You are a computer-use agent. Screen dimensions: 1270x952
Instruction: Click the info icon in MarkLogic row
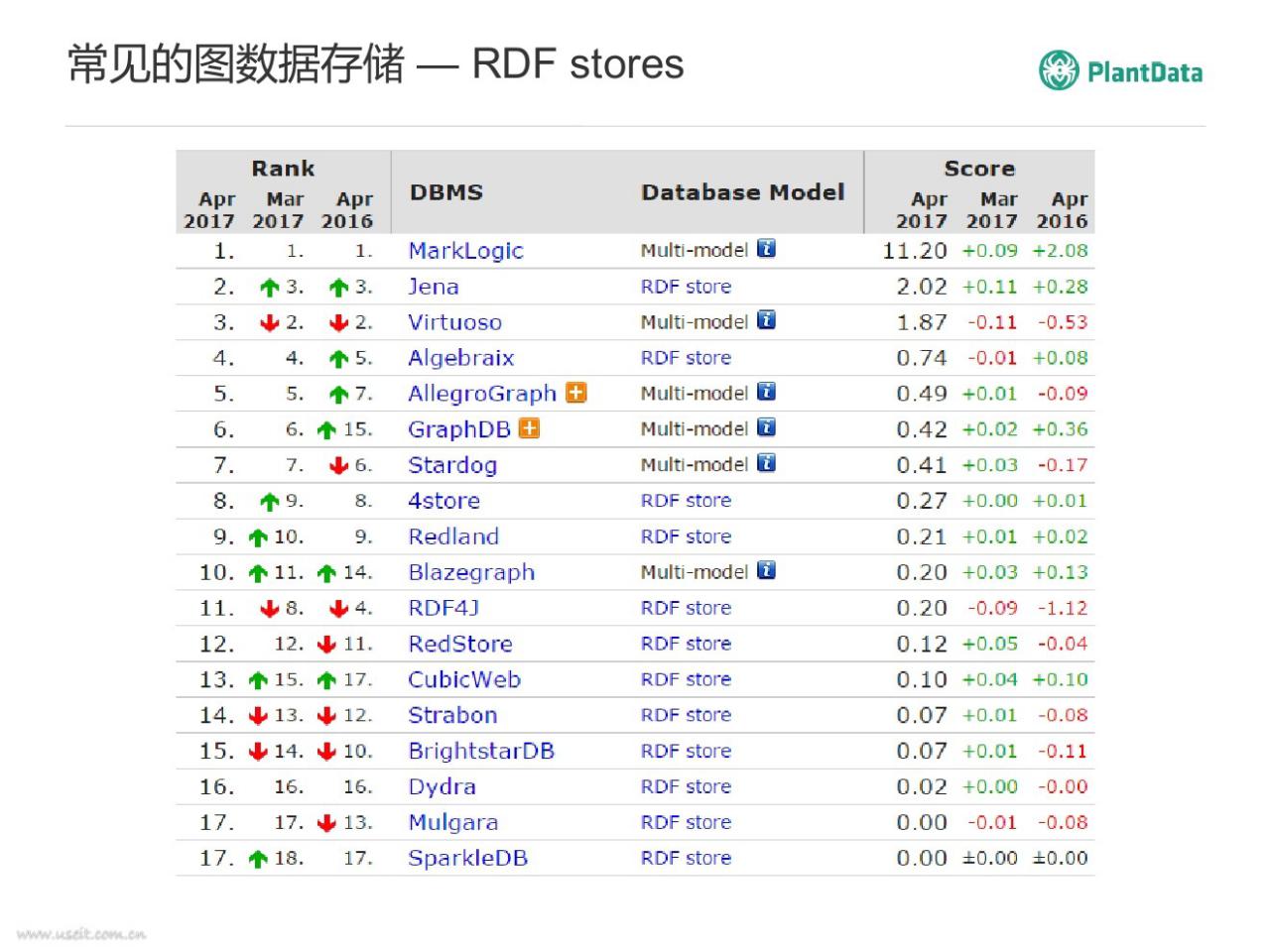(x=766, y=249)
